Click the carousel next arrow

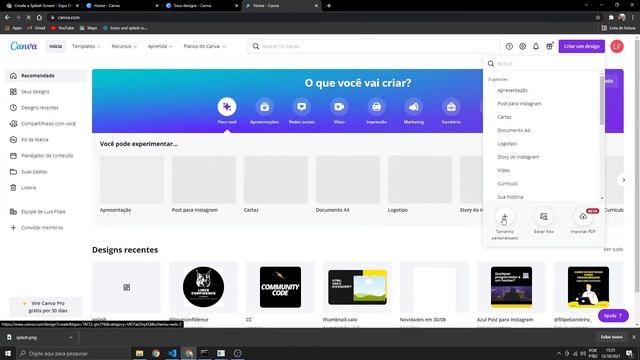click(x=623, y=180)
